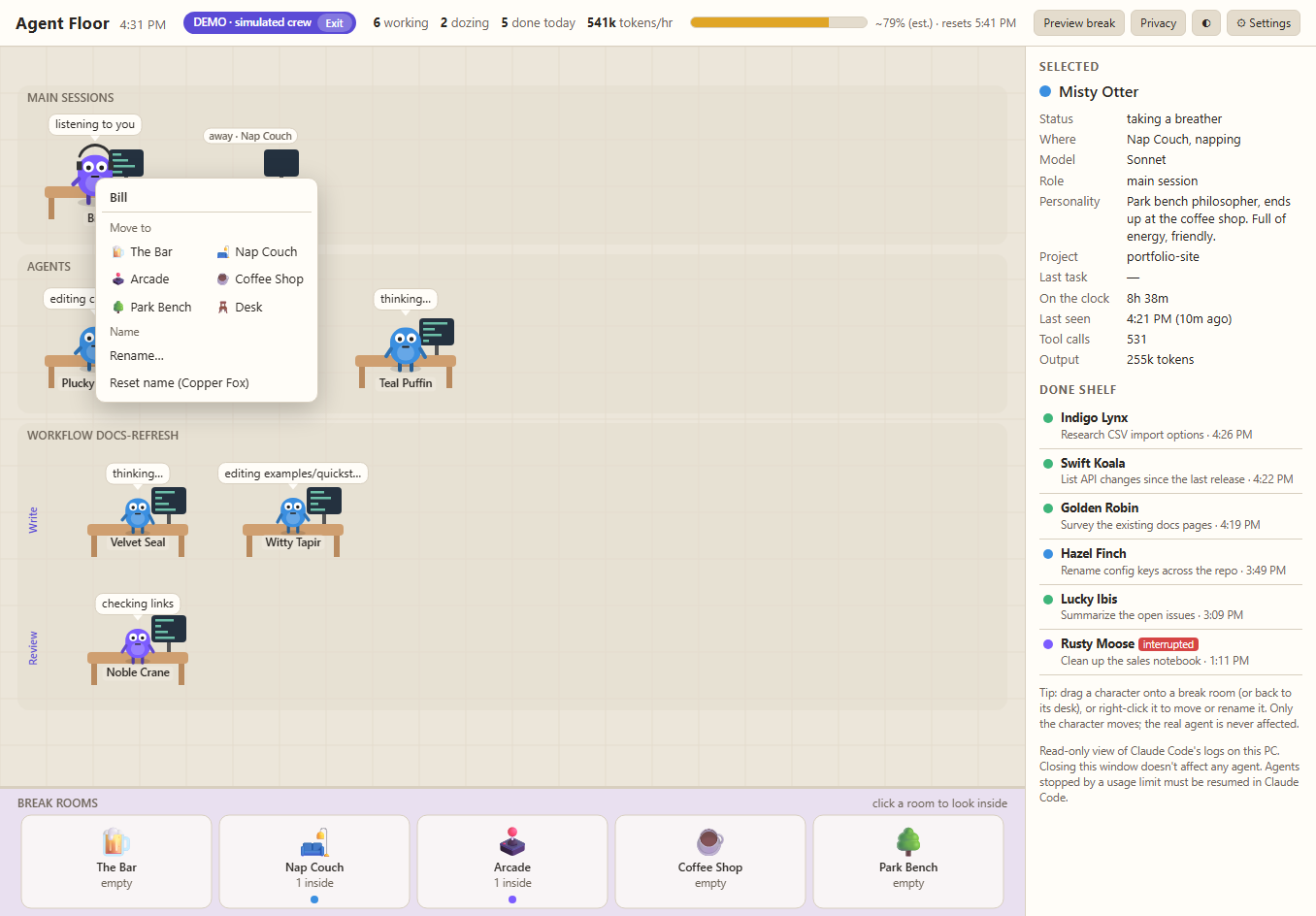Screen dimensions: 1316x916
Task: Open the Coffee Shop break room
Action: [710, 862]
